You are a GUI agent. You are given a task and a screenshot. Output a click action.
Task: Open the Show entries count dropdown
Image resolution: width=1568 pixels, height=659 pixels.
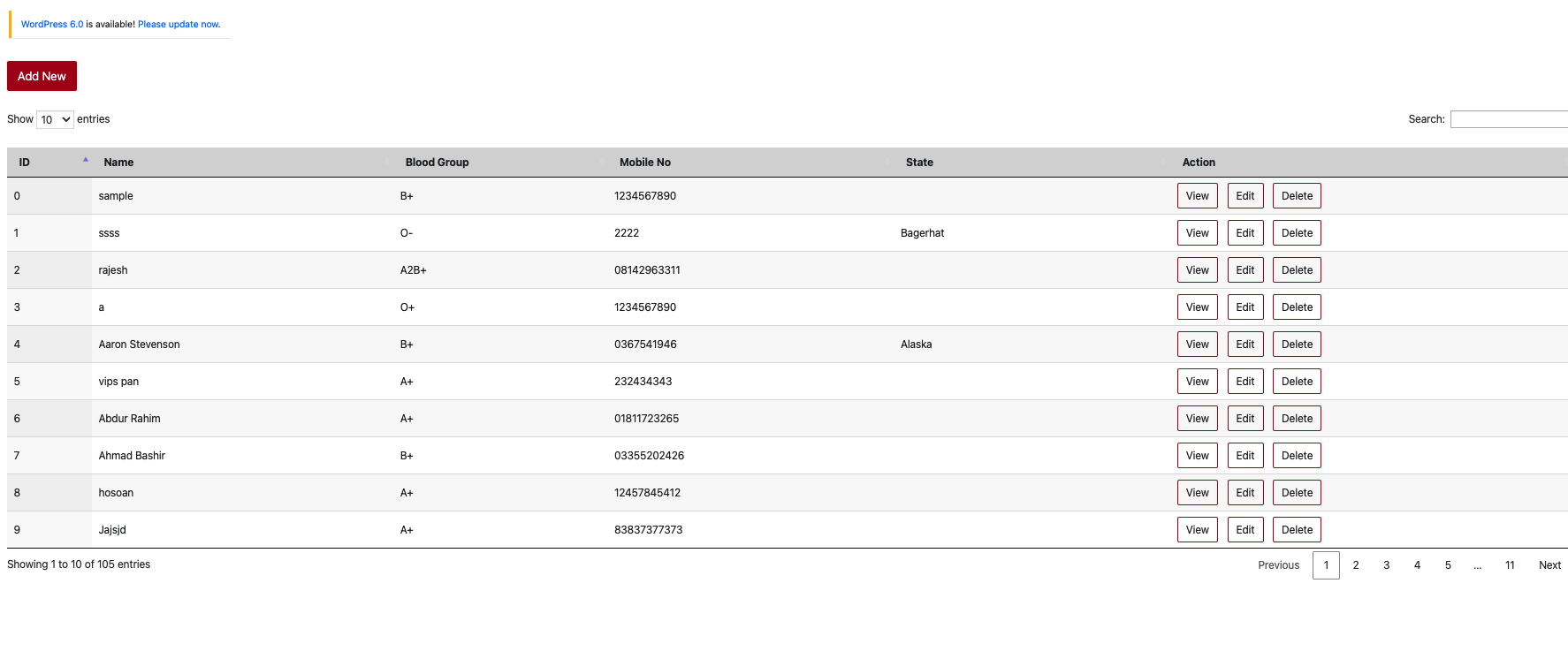(x=55, y=119)
